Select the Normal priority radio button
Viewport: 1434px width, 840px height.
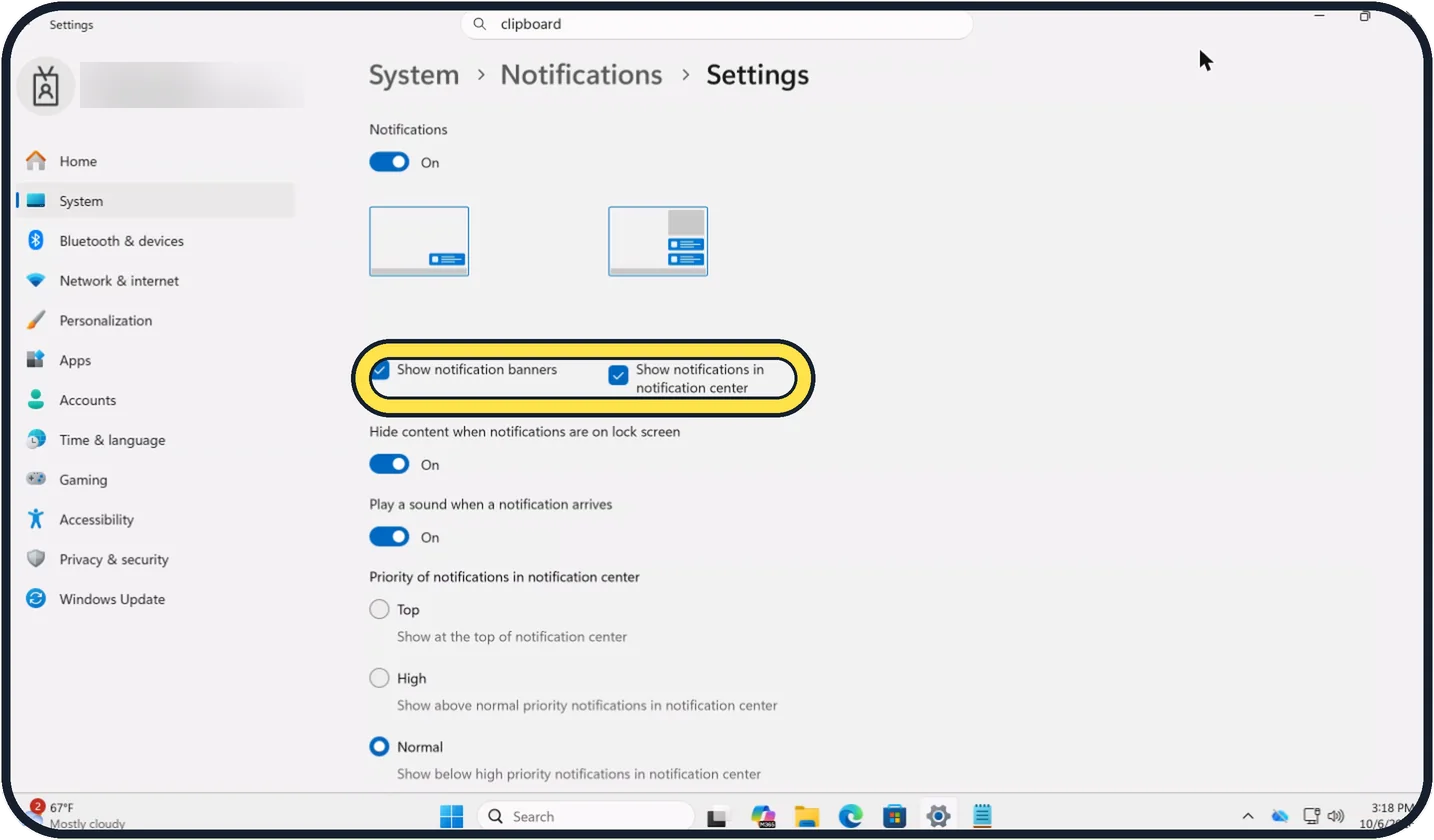tap(379, 747)
